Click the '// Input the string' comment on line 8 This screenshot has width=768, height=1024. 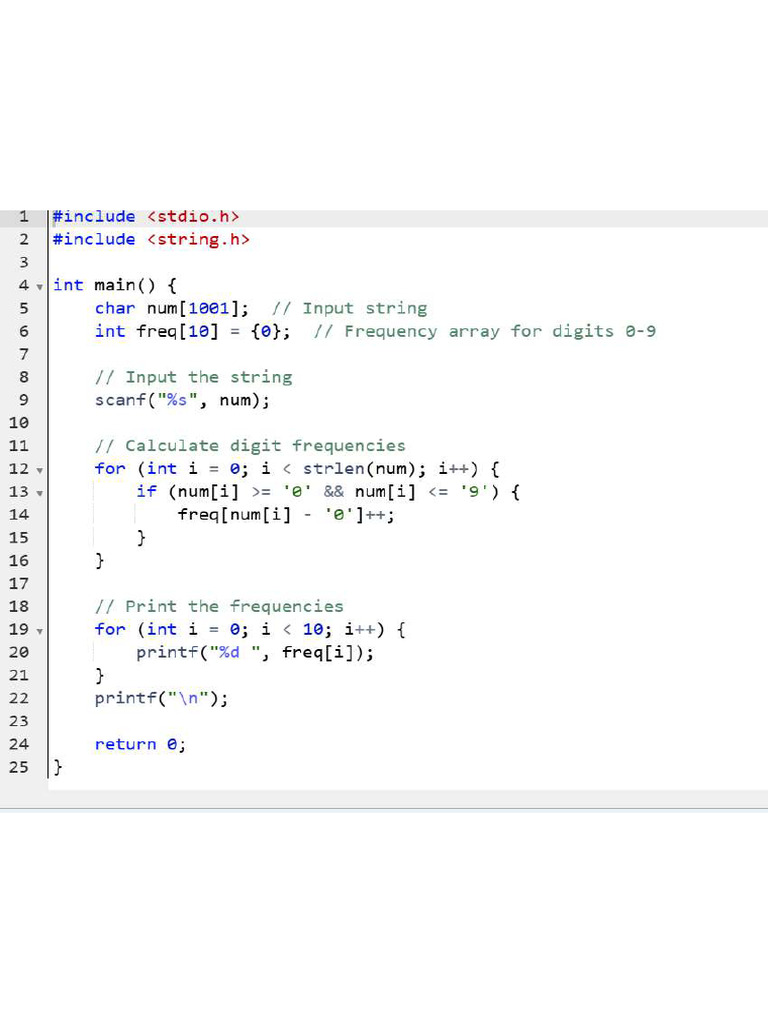pyautogui.click(x=193, y=377)
